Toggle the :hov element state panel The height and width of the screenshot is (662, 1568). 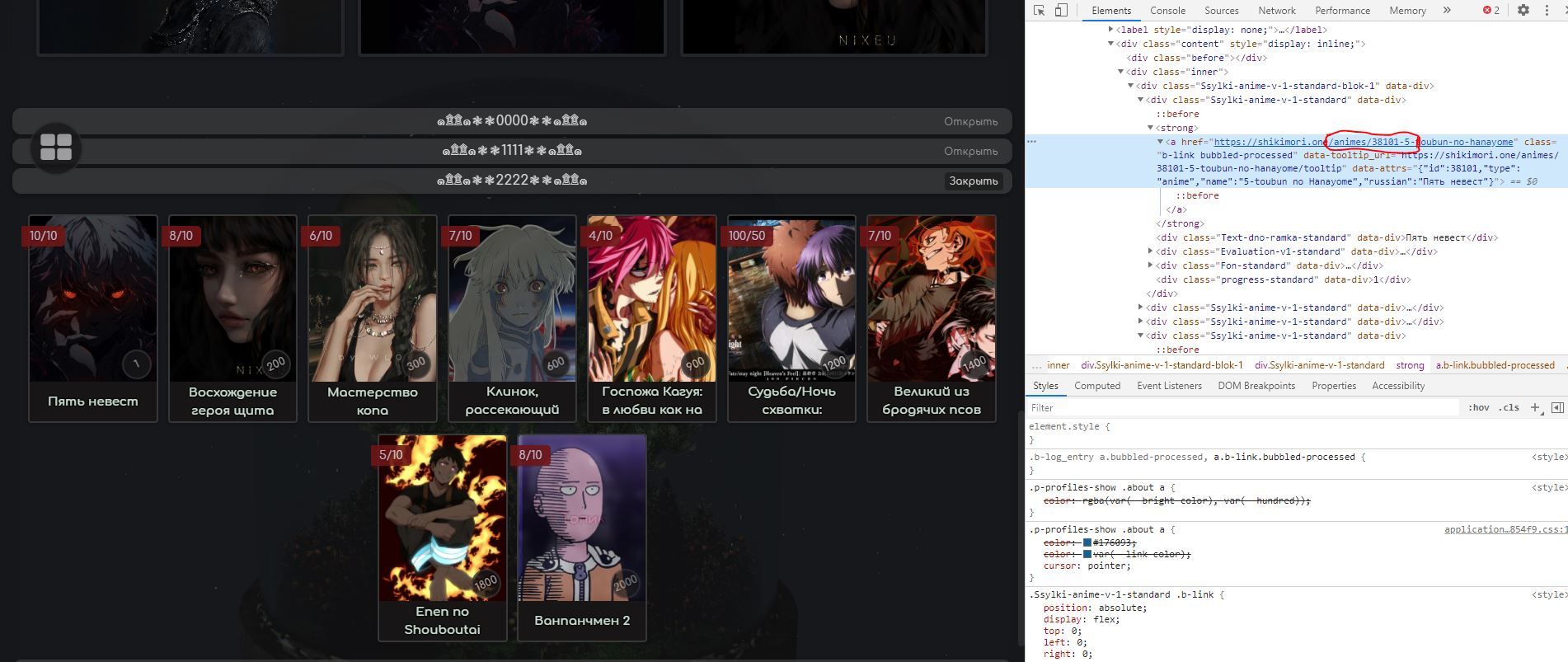pyautogui.click(x=1478, y=408)
